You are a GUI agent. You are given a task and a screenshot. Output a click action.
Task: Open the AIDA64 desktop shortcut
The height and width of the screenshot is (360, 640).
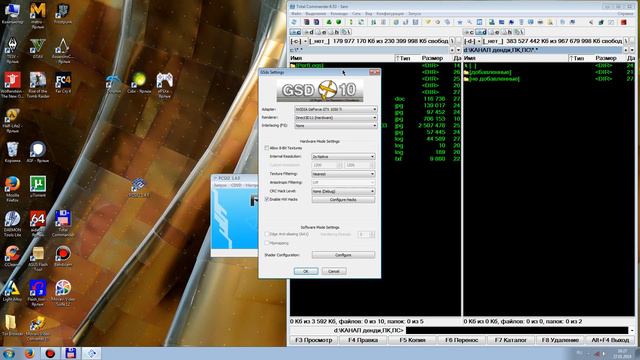tap(38, 222)
